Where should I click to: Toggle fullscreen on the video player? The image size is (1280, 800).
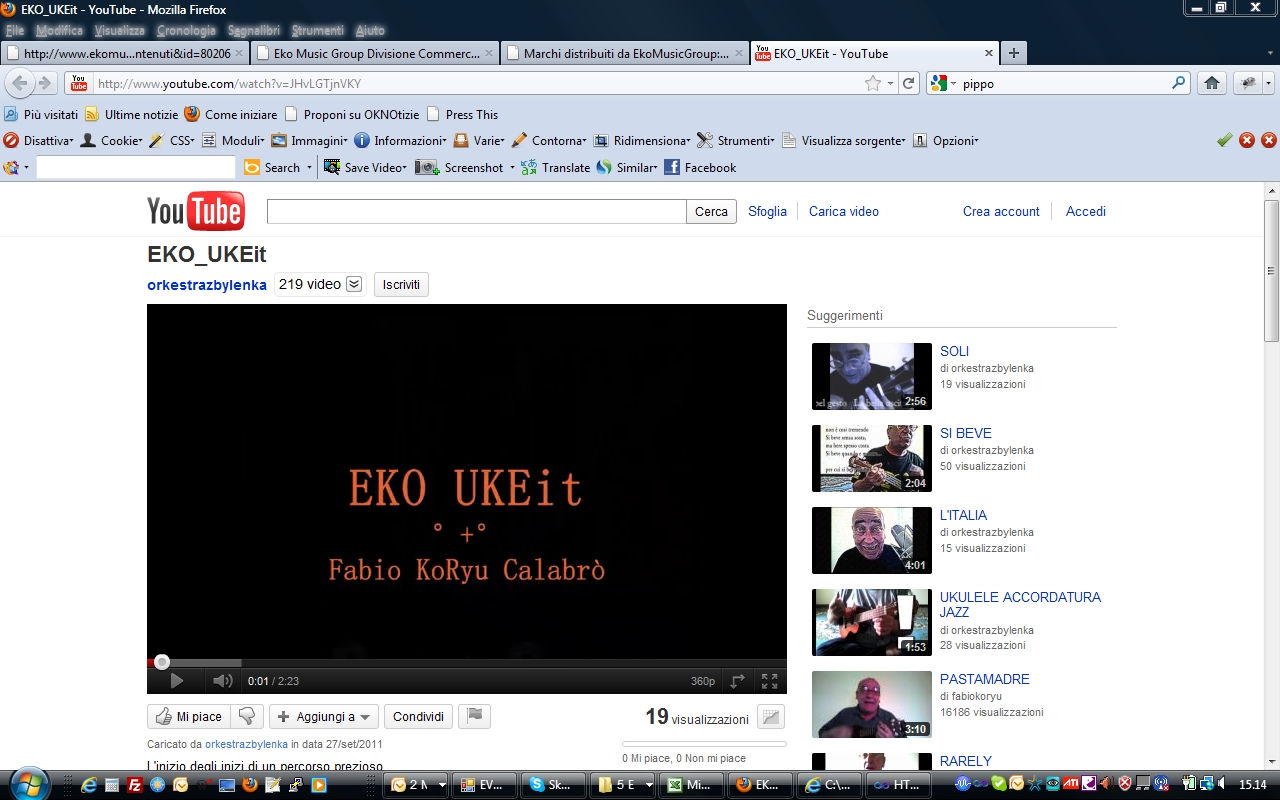pos(769,681)
